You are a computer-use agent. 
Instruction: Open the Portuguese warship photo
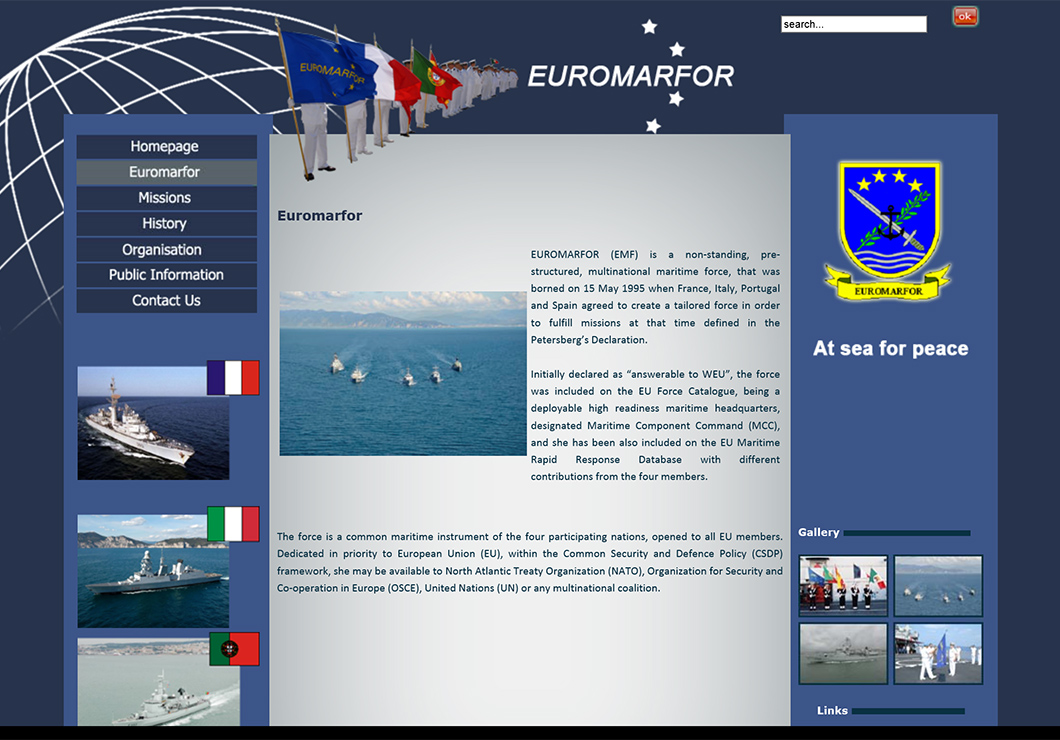(158, 682)
